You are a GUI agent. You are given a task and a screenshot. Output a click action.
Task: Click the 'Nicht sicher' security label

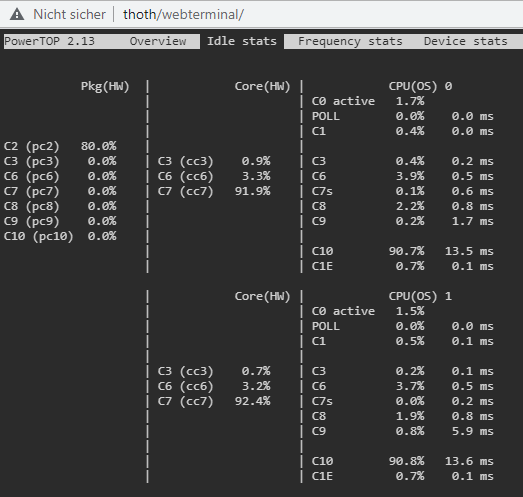coord(69,14)
